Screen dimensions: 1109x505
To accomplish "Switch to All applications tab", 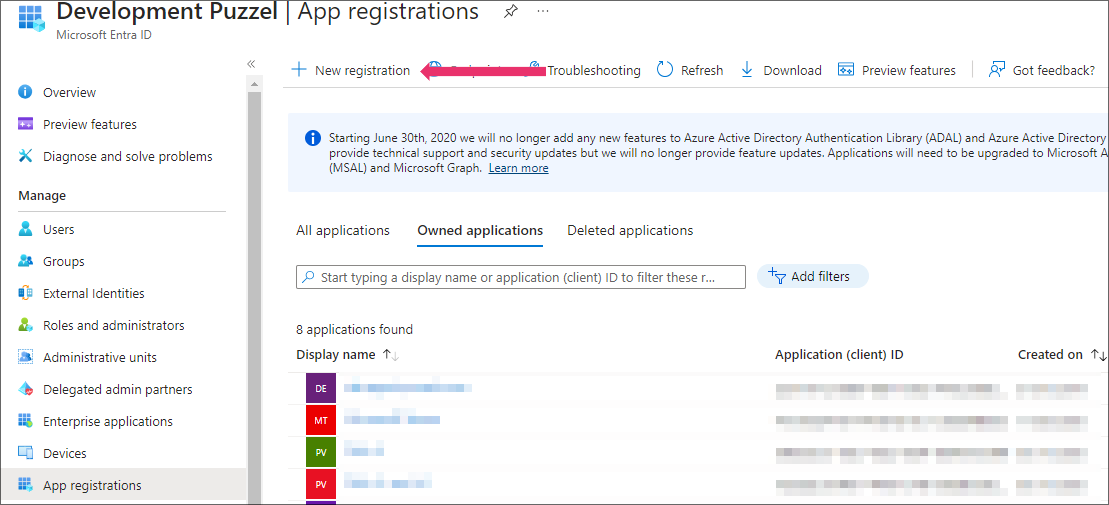I will point(343,231).
